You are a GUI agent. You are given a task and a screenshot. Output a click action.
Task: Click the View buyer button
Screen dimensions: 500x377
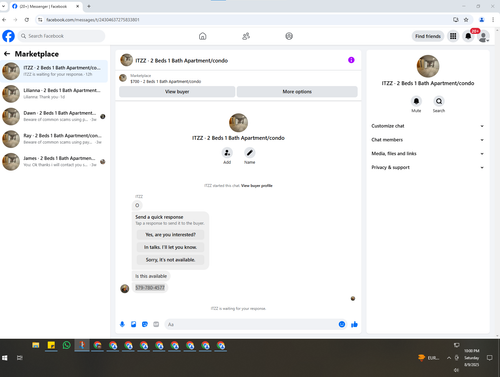click(177, 92)
